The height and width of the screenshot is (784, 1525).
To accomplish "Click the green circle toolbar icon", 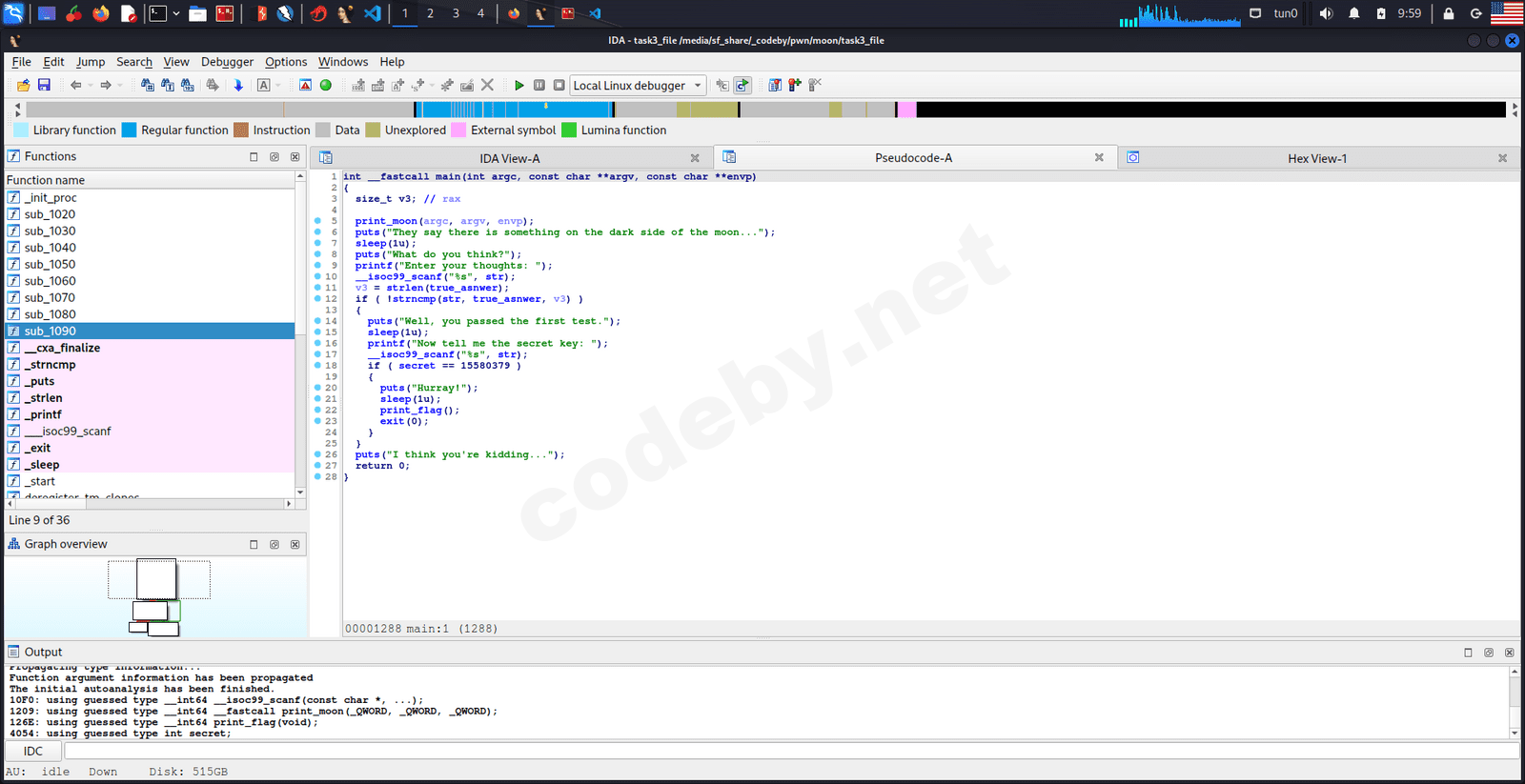I will (326, 85).
